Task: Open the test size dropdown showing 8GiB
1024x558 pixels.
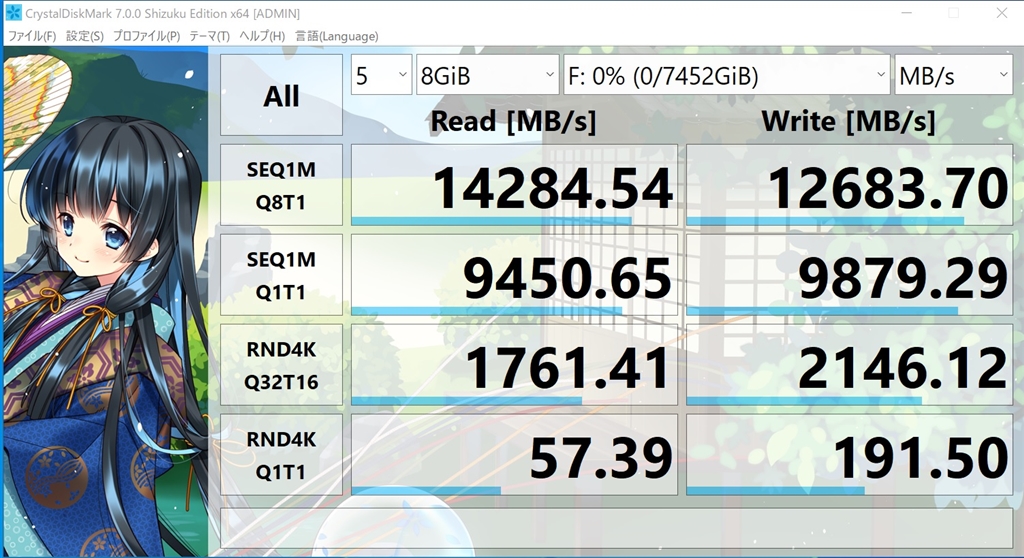Action: (487, 75)
